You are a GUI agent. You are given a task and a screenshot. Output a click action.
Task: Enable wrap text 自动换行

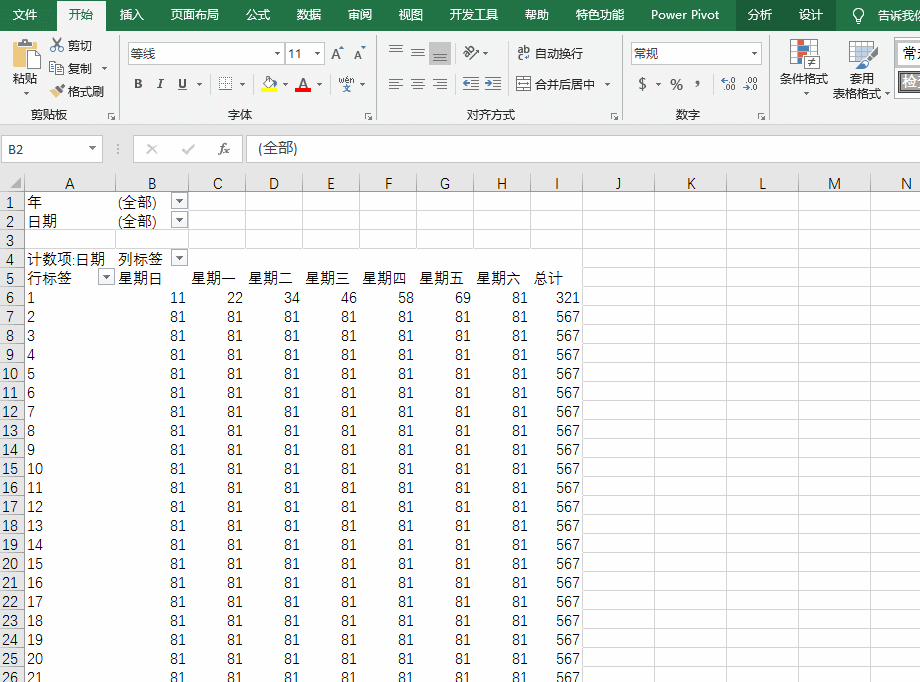pos(550,53)
